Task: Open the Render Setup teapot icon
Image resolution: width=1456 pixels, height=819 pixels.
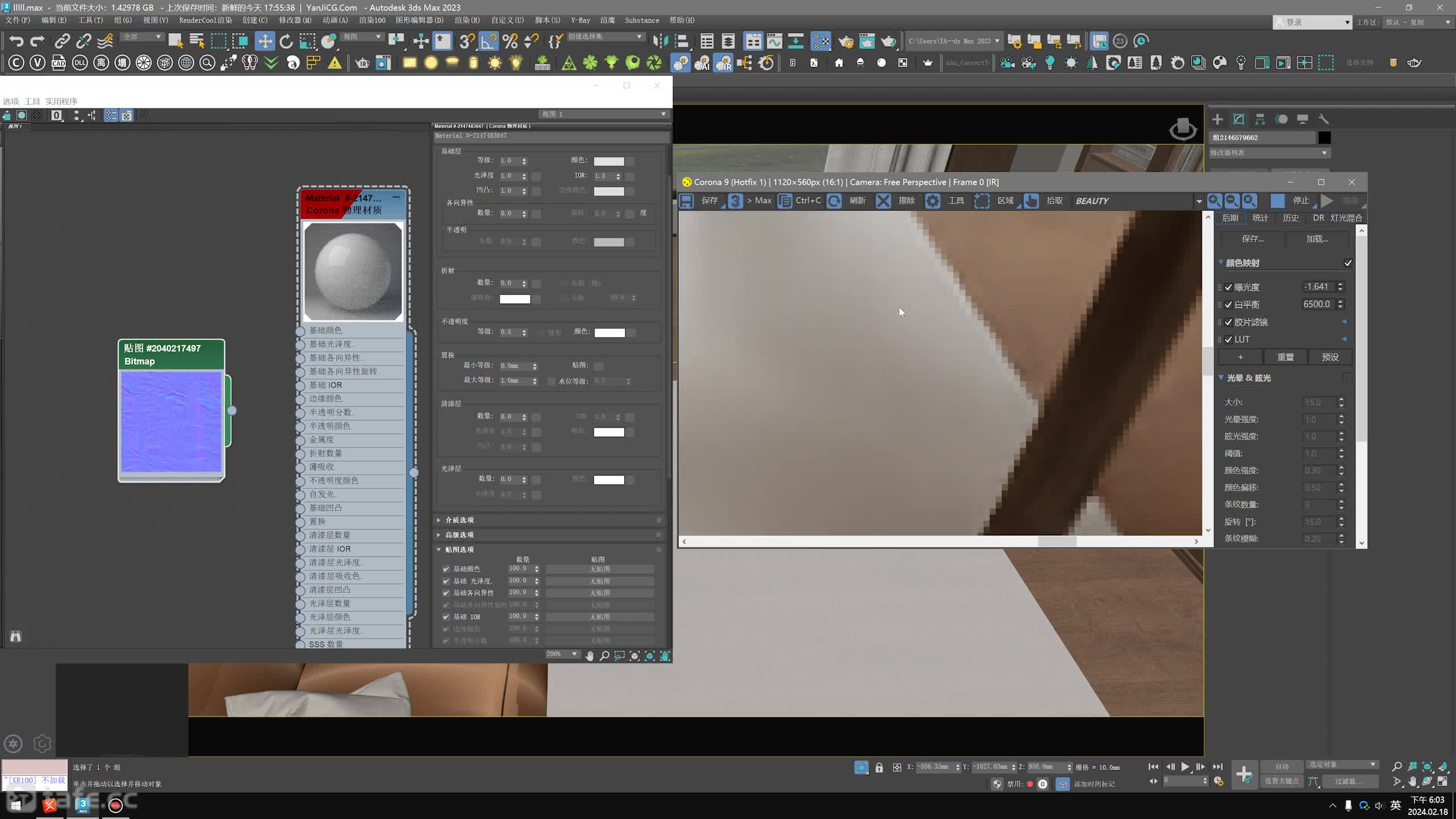Action: point(846,41)
